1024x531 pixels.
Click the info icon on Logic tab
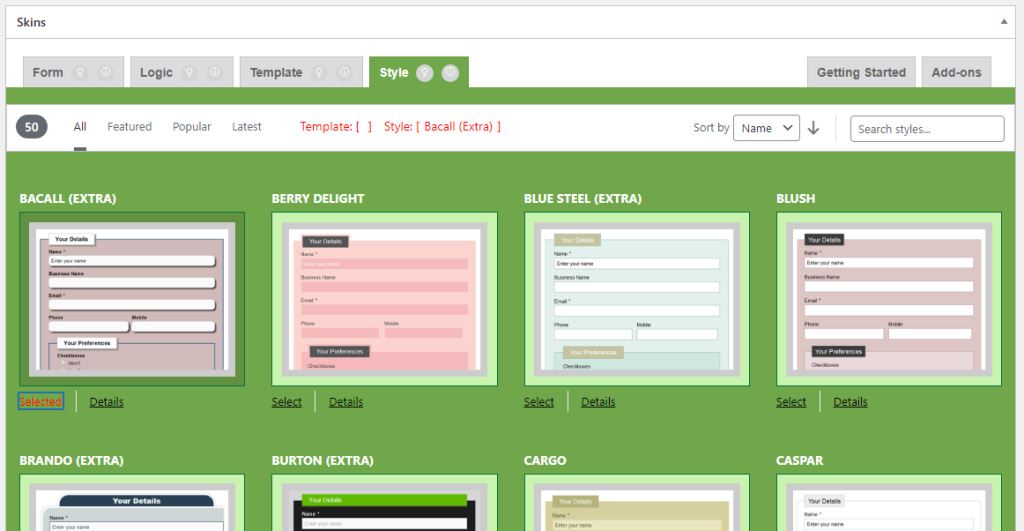click(x=215, y=72)
